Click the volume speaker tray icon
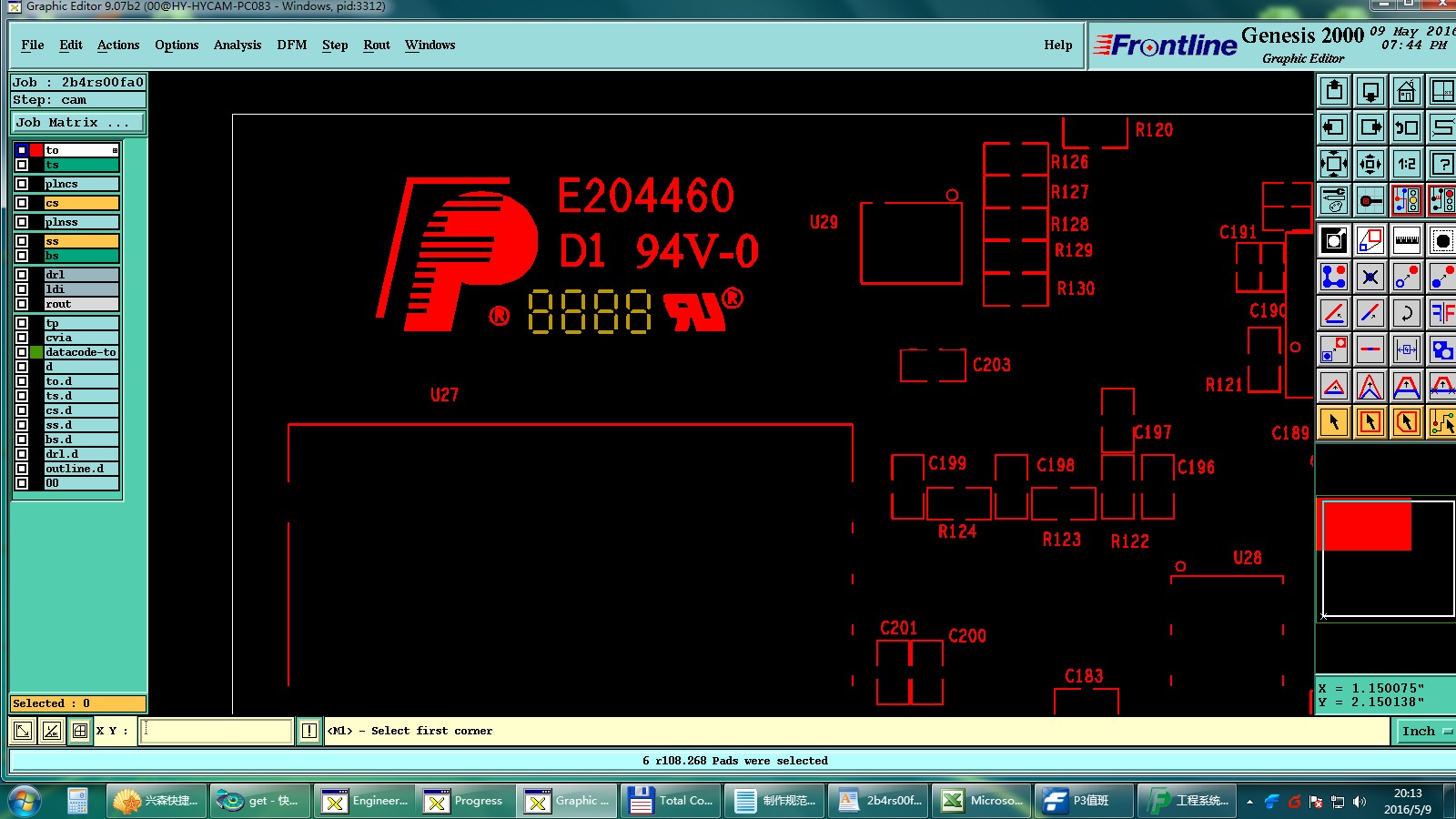This screenshot has width=1456, height=819. (x=1359, y=802)
